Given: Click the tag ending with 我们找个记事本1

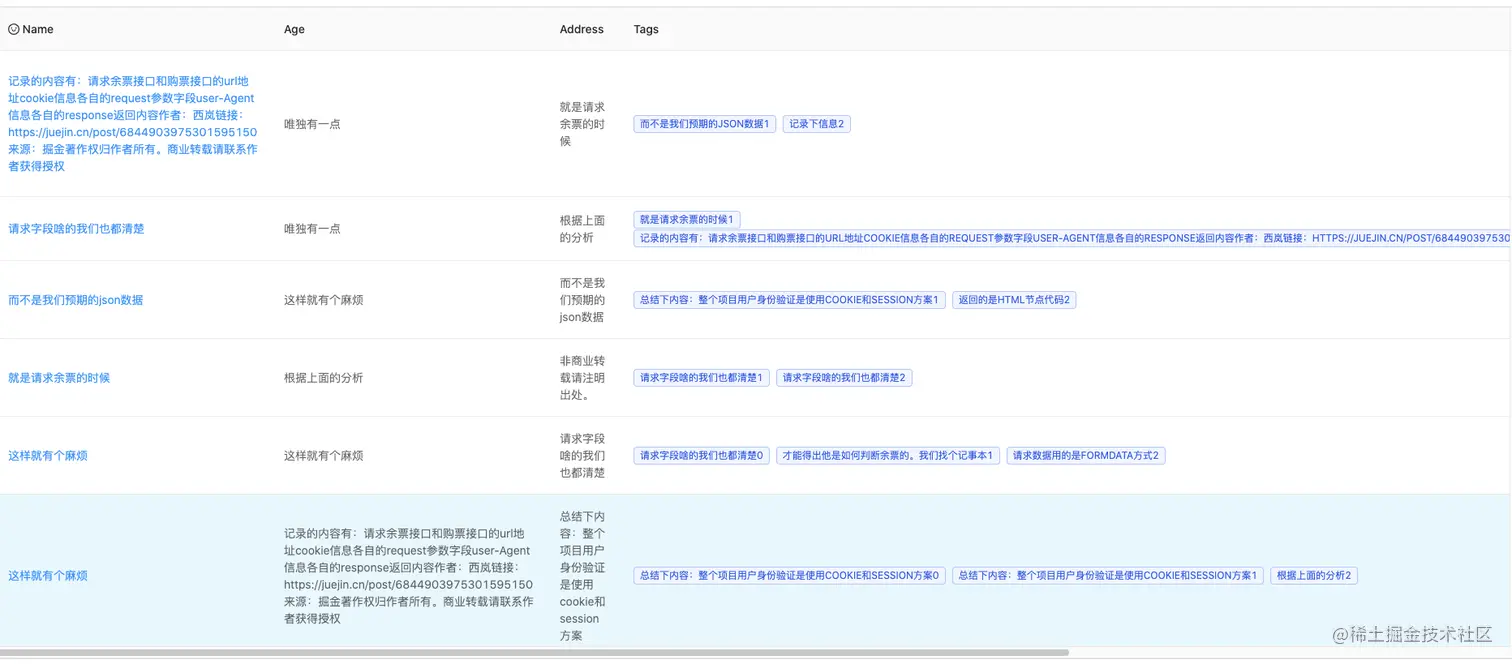Looking at the screenshot, I should [888, 456].
